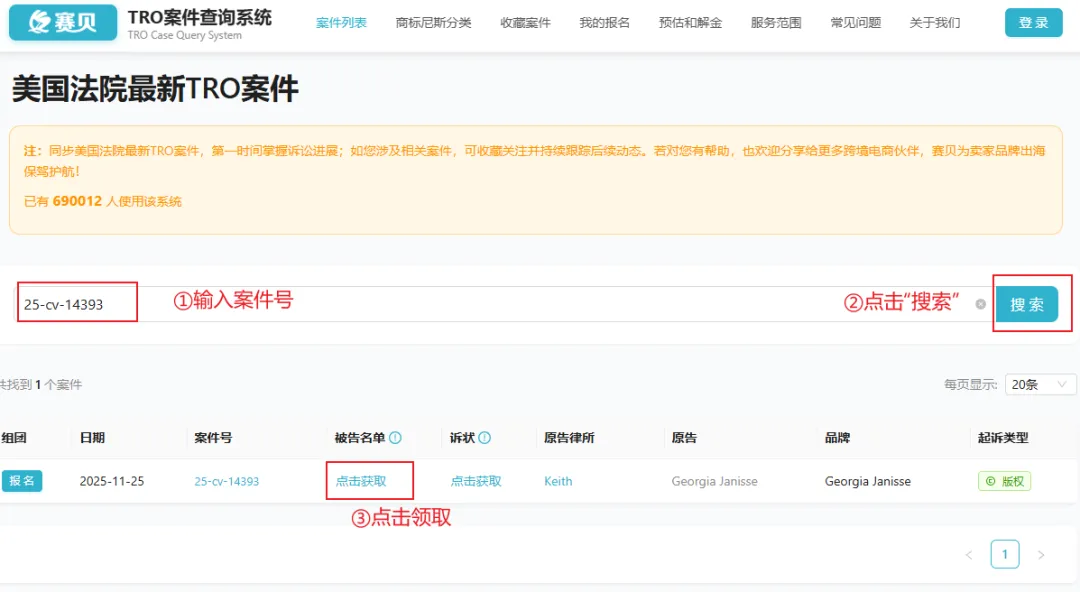Open the 收藏案件 page
The height and width of the screenshot is (592, 1080).
pyautogui.click(x=524, y=22)
